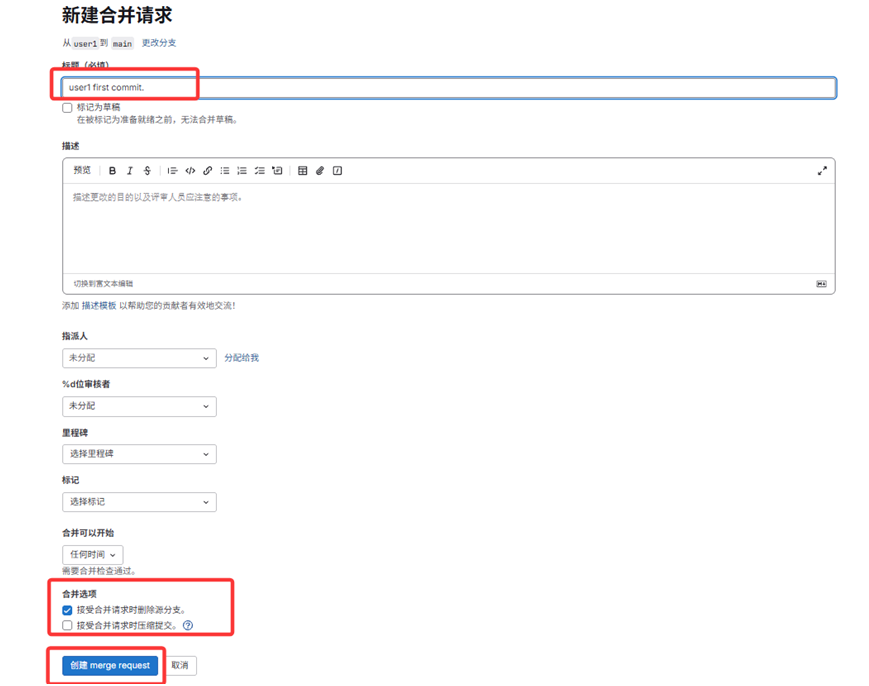Click the user1 source branch label
Viewport: 869px width, 686px height.
[x=85, y=43]
